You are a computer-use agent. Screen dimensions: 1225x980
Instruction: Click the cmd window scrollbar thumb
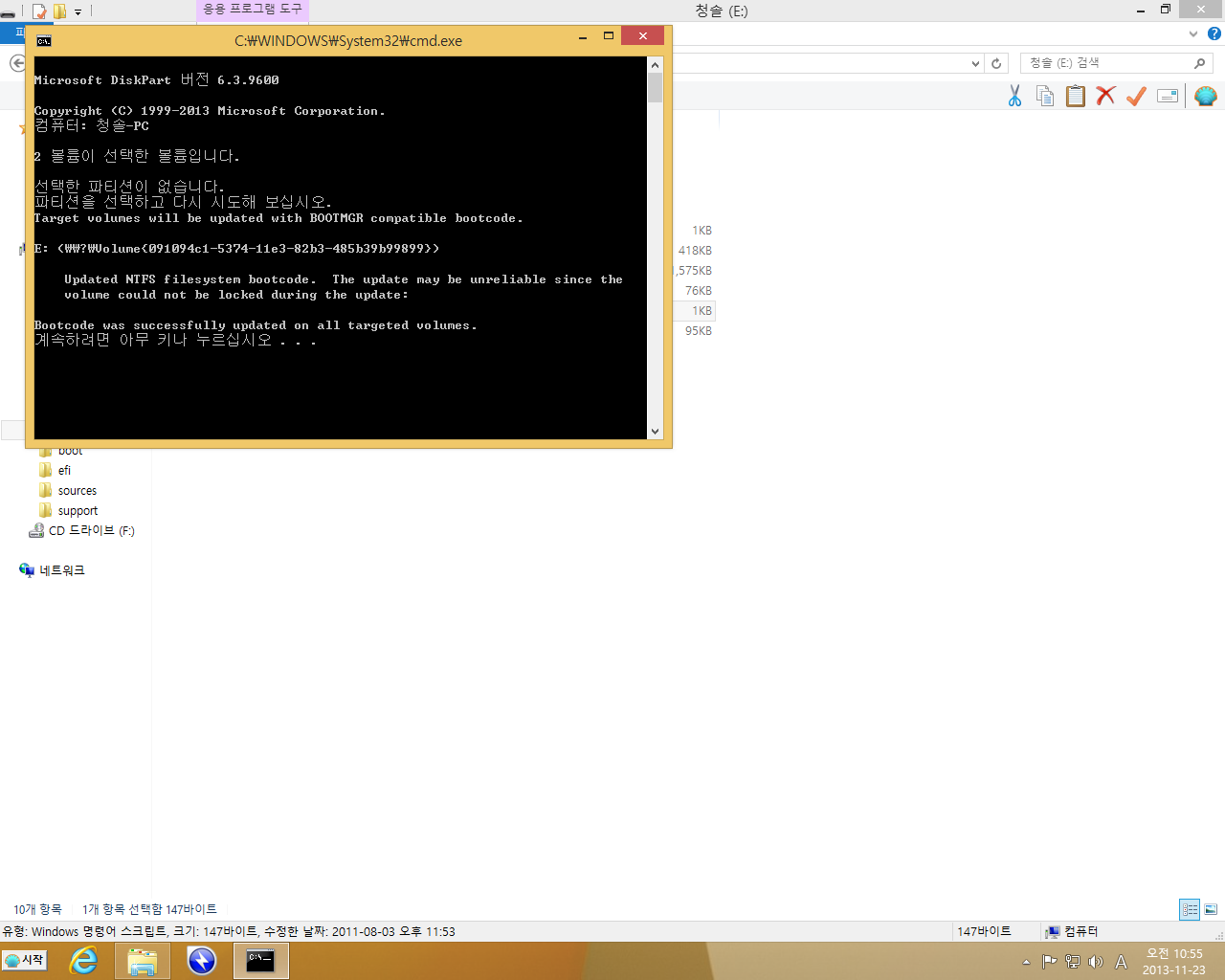[x=655, y=87]
